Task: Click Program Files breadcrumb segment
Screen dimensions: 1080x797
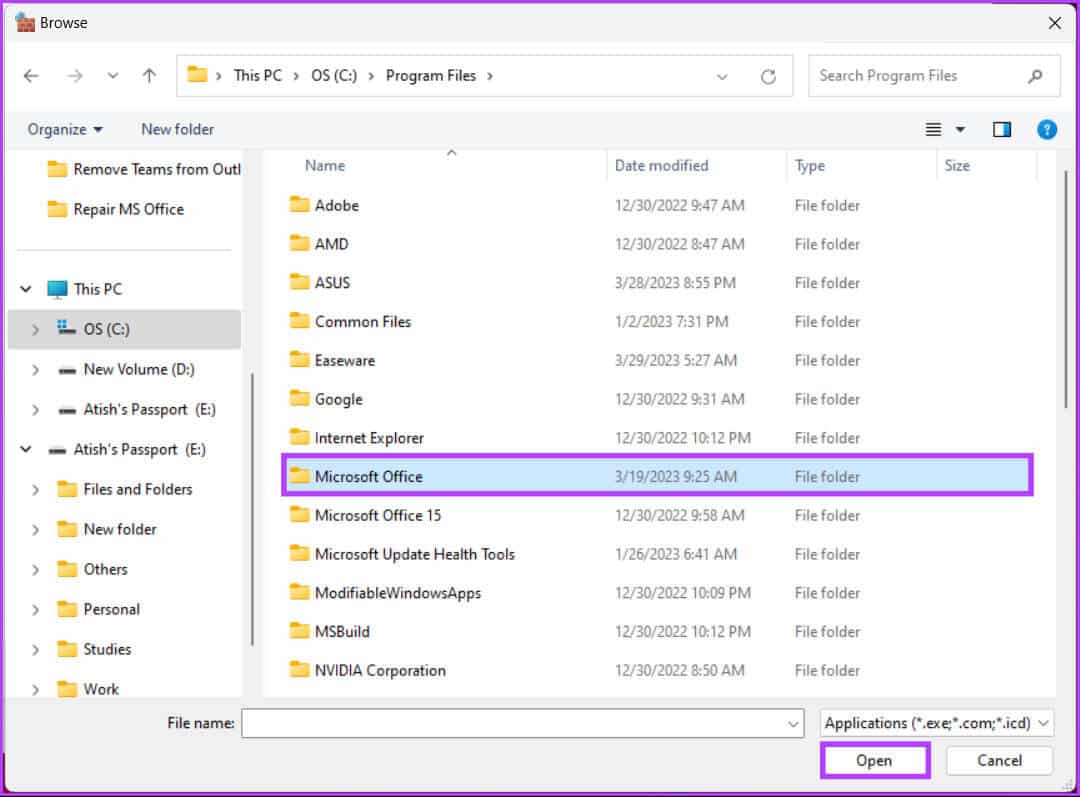Action: [430, 76]
